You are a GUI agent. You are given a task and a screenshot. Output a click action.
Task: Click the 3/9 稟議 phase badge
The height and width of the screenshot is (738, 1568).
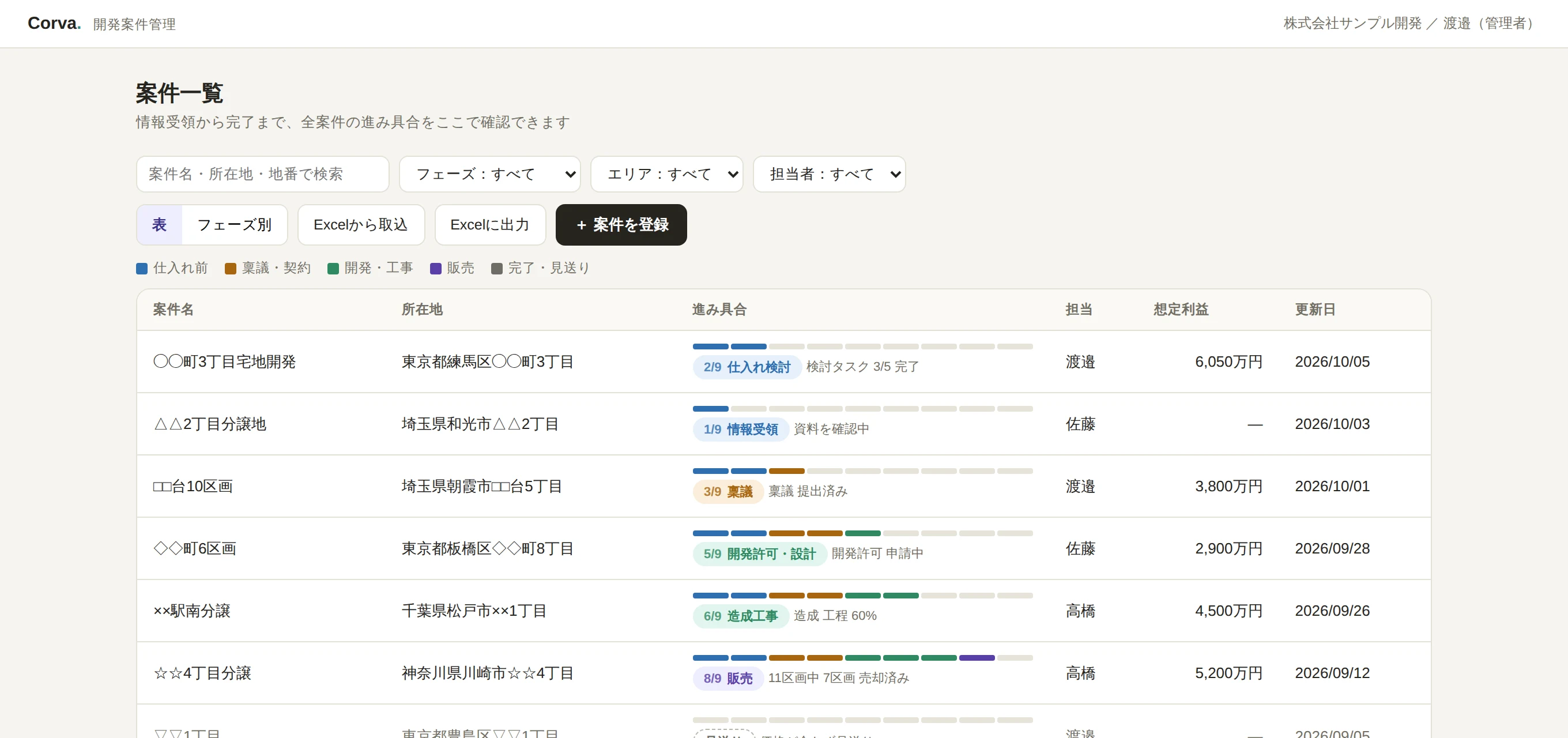[x=728, y=491]
